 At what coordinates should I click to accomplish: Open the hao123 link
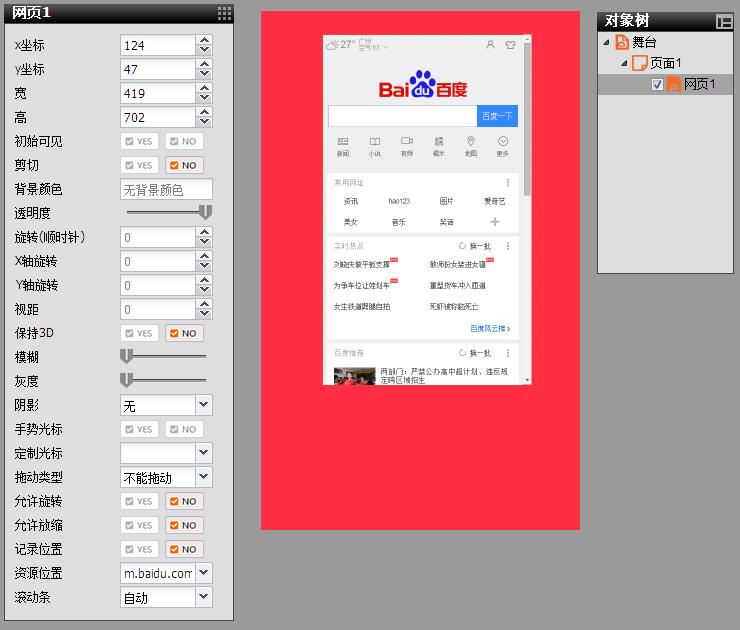pyautogui.click(x=399, y=201)
